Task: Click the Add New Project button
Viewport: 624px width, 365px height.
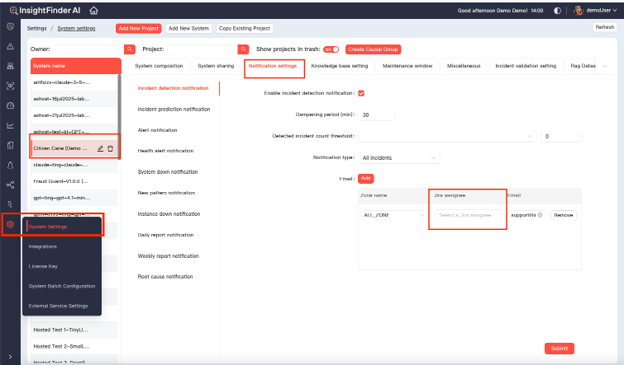Action: [138, 29]
